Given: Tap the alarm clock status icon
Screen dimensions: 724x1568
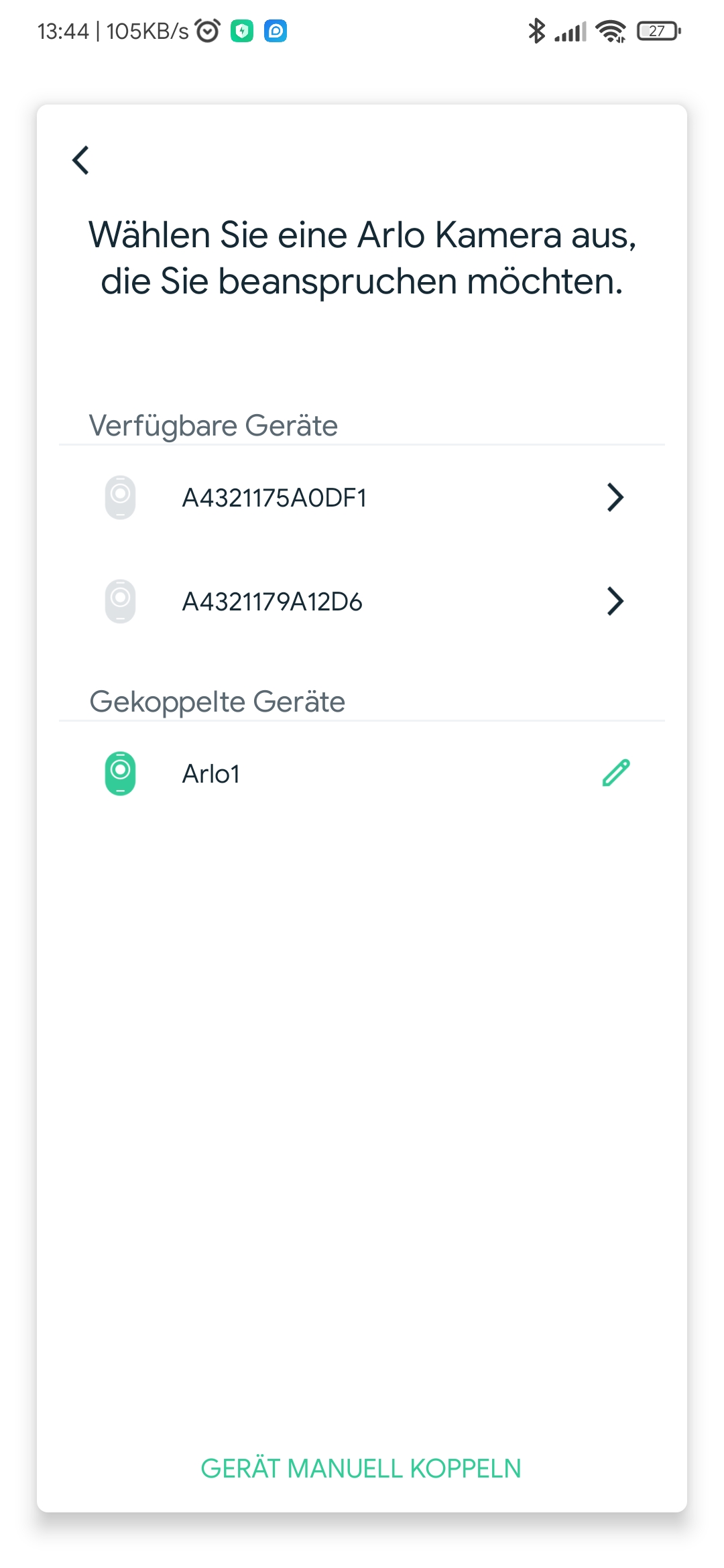Looking at the screenshot, I should tap(208, 31).
